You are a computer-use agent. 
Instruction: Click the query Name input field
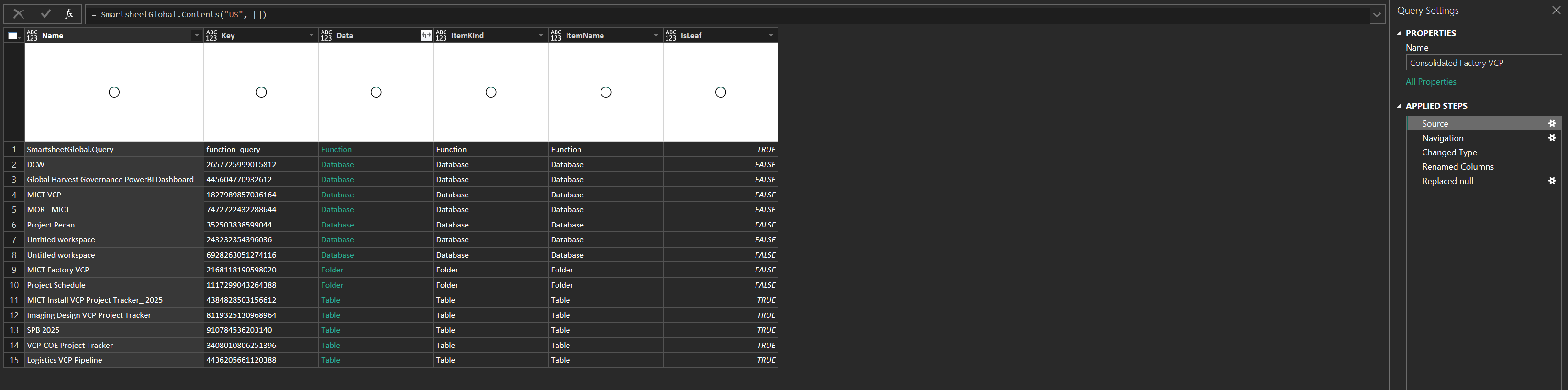pos(1483,63)
